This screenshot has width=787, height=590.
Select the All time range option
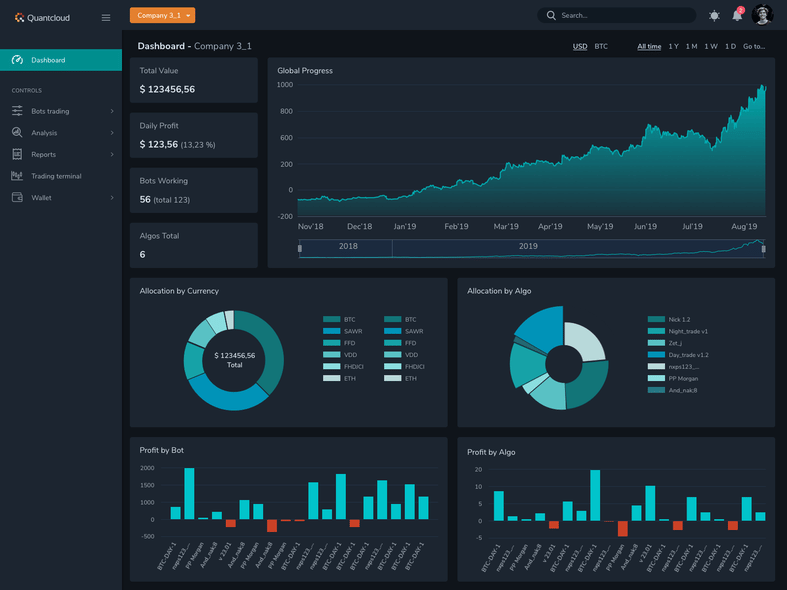click(649, 47)
